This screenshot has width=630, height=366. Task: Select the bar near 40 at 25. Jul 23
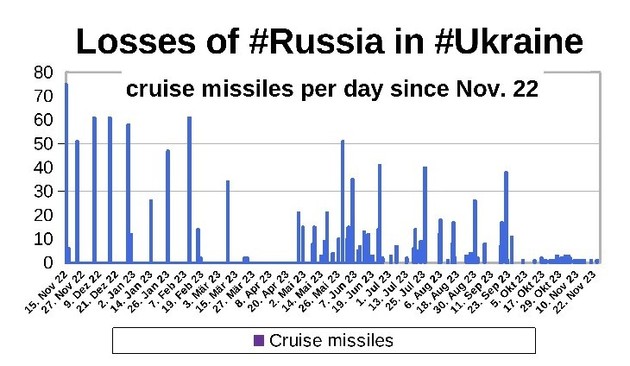(425, 215)
